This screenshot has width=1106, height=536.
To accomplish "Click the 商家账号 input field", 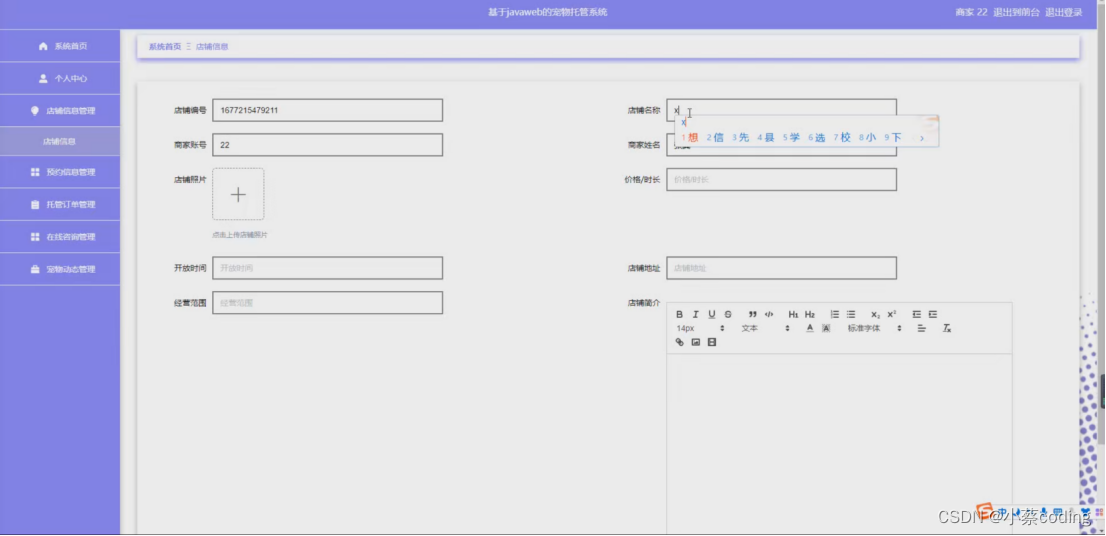I will 327,145.
